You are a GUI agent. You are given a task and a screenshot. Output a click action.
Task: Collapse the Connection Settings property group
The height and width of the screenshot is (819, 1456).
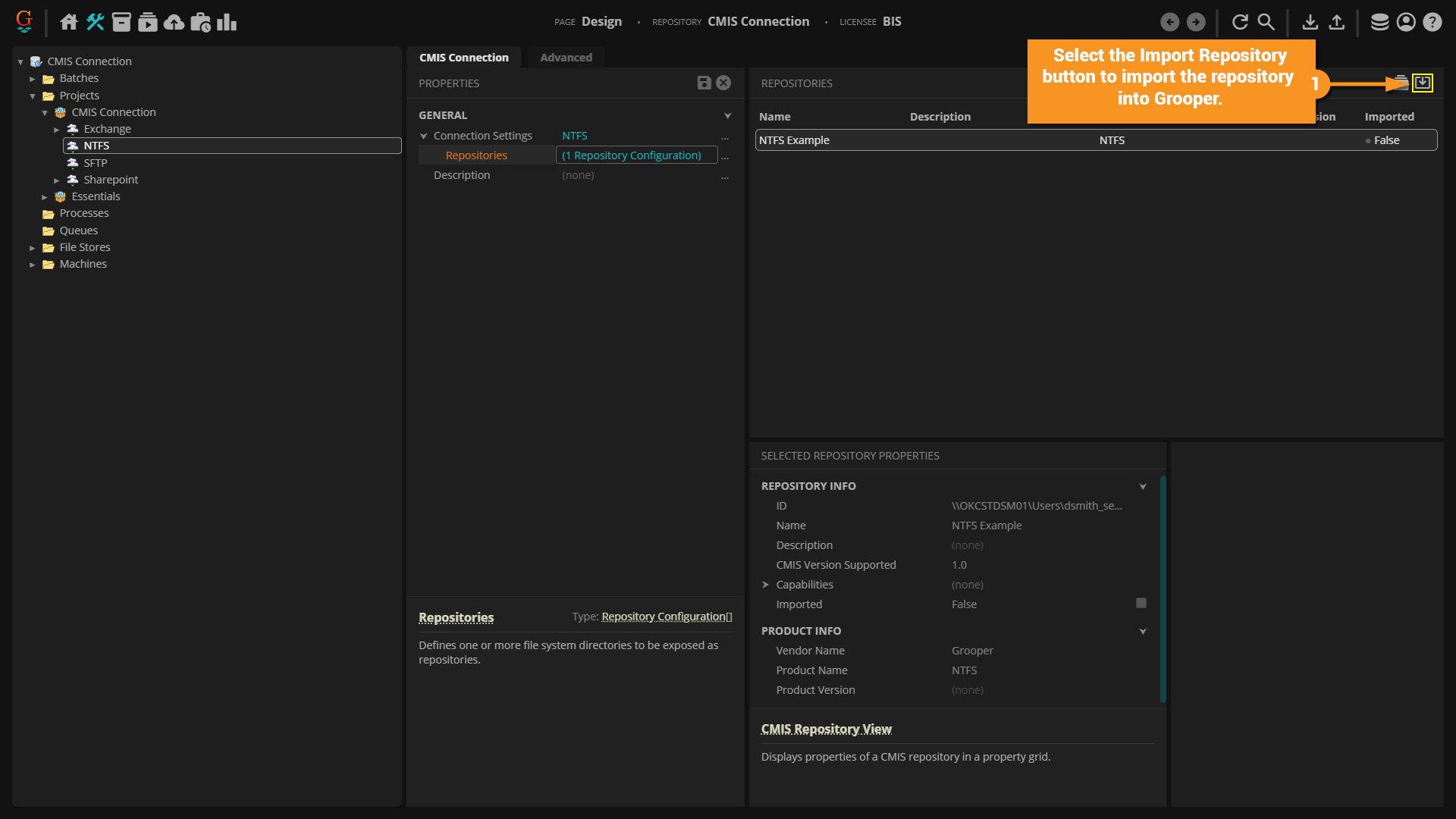tap(424, 136)
